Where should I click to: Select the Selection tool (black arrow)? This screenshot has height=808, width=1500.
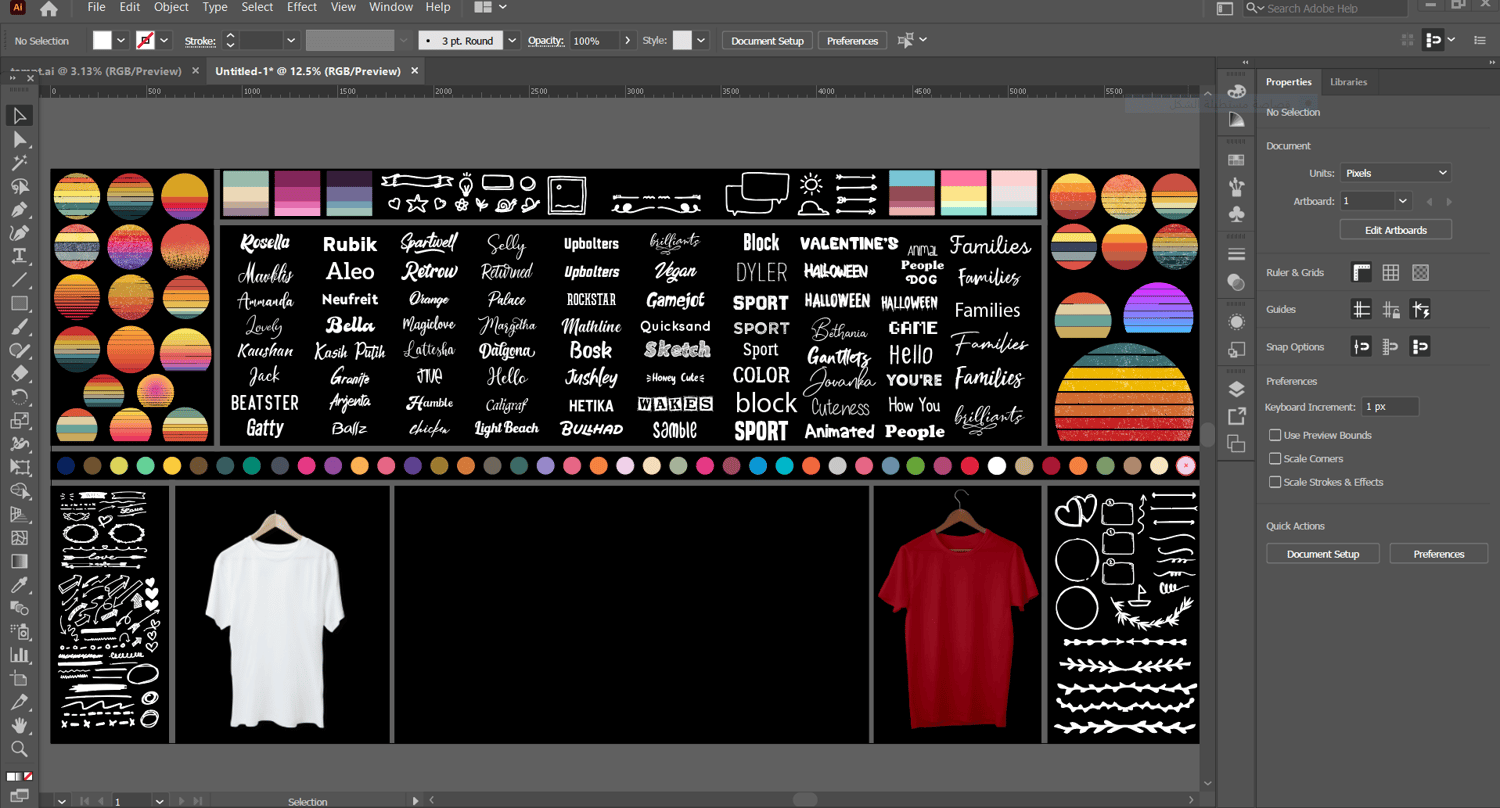tap(19, 116)
